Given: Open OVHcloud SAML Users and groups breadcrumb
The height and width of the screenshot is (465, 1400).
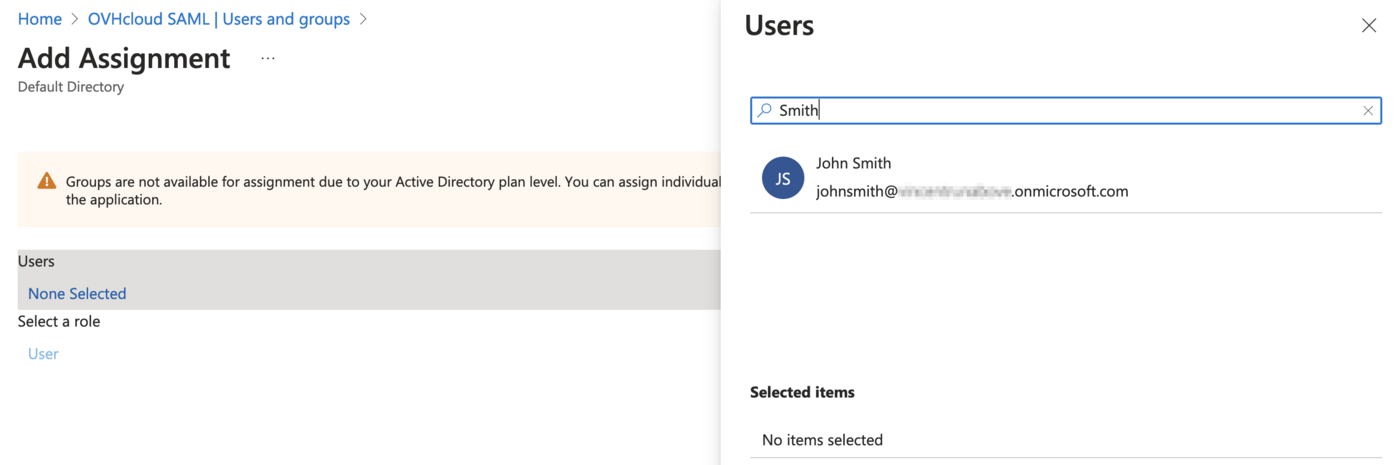Looking at the screenshot, I should (219, 19).
